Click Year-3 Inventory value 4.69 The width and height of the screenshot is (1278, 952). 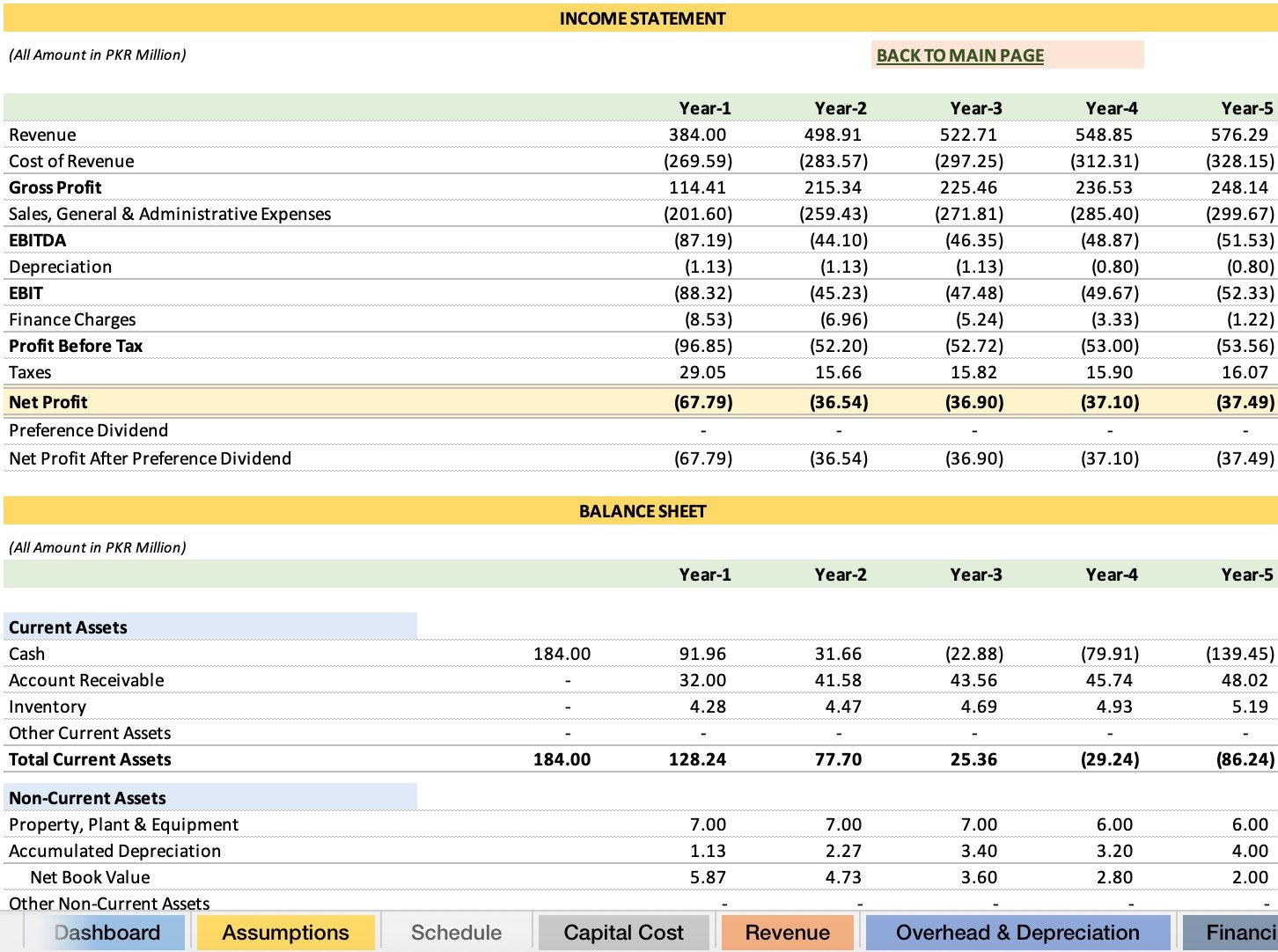[979, 707]
